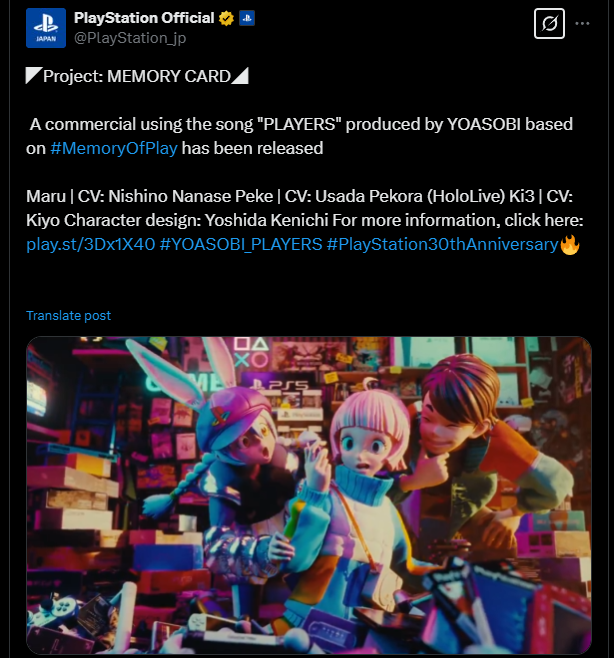Click the PS5 sign in the video
Viewport: 614px width, 658px height.
pos(280,384)
